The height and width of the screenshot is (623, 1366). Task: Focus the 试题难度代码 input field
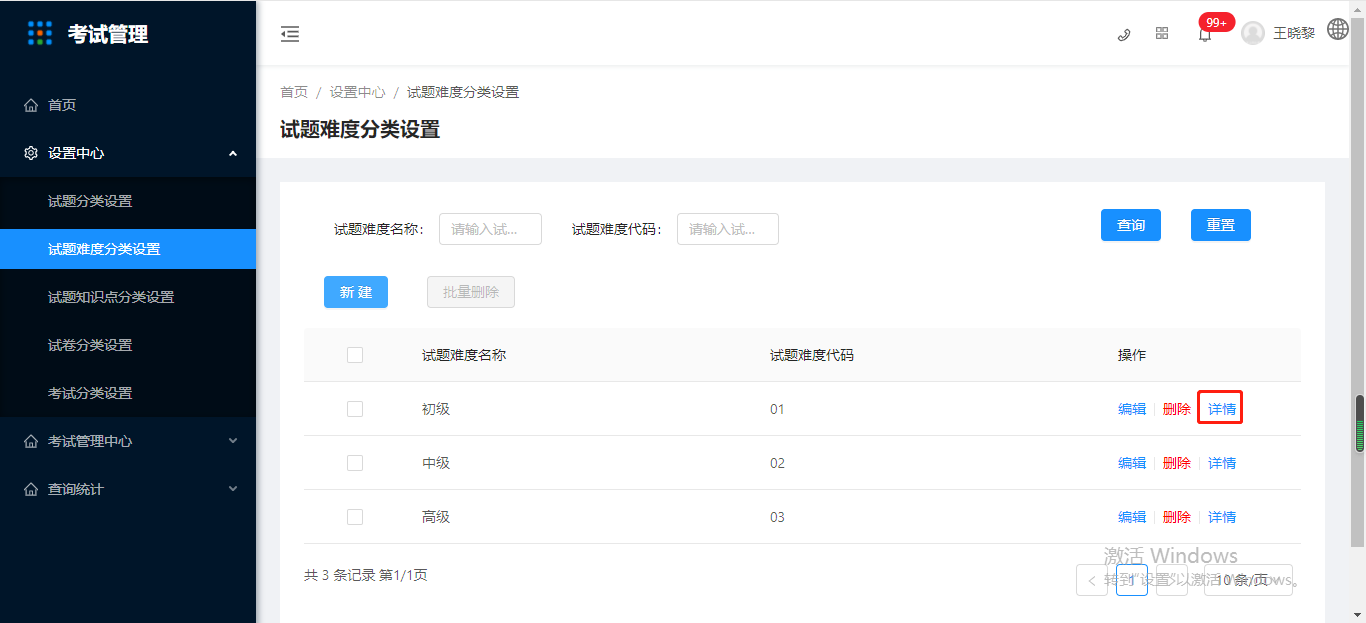point(728,229)
